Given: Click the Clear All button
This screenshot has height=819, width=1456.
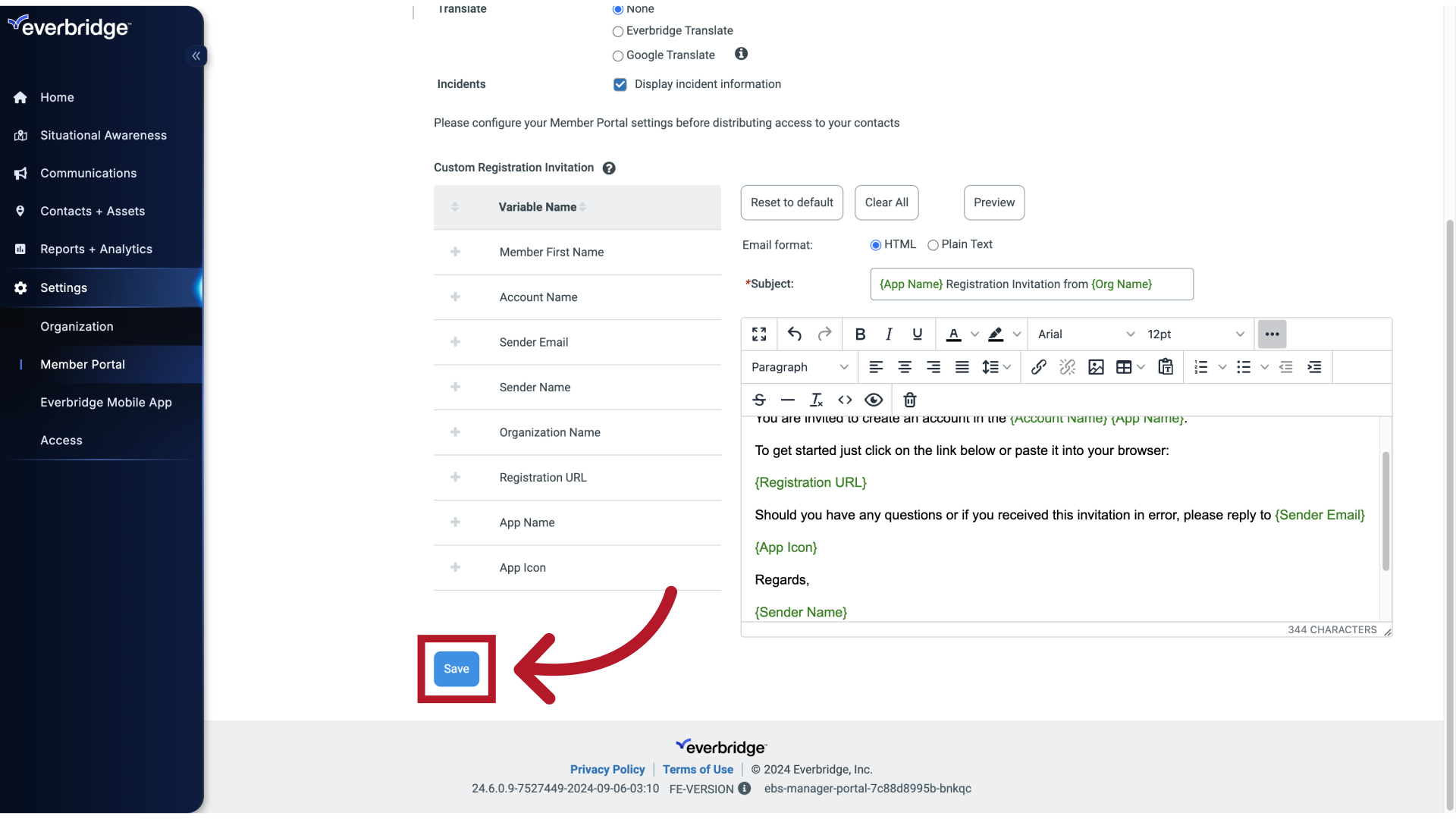Looking at the screenshot, I should pyautogui.click(x=886, y=202).
